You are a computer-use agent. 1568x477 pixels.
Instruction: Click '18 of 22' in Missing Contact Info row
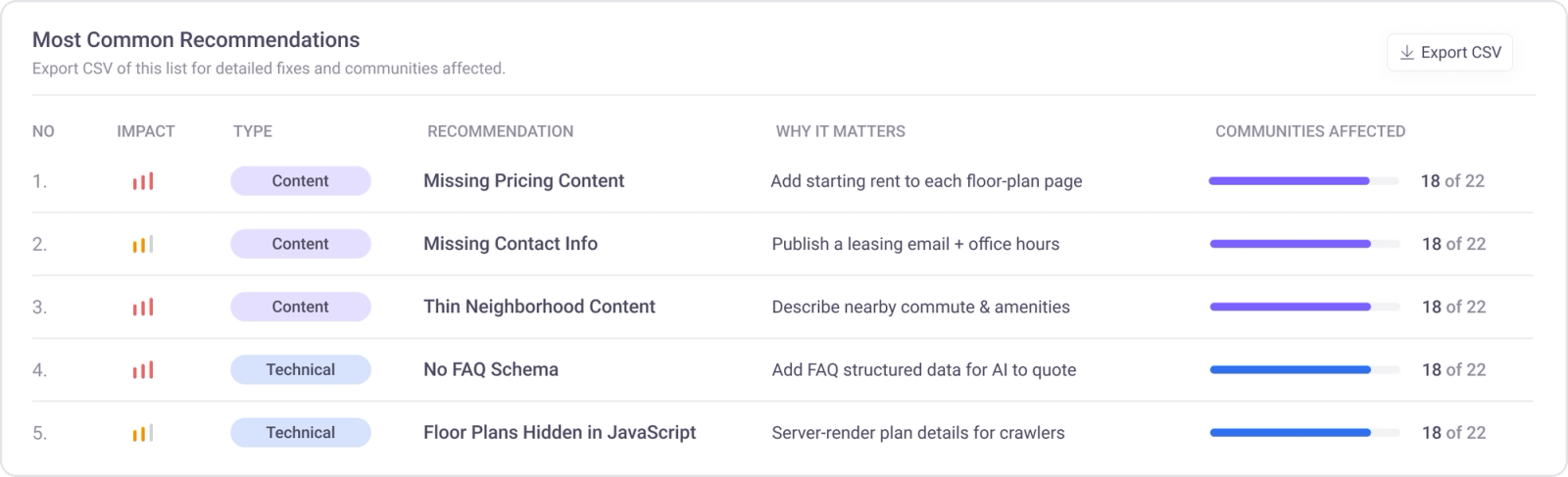(1454, 244)
